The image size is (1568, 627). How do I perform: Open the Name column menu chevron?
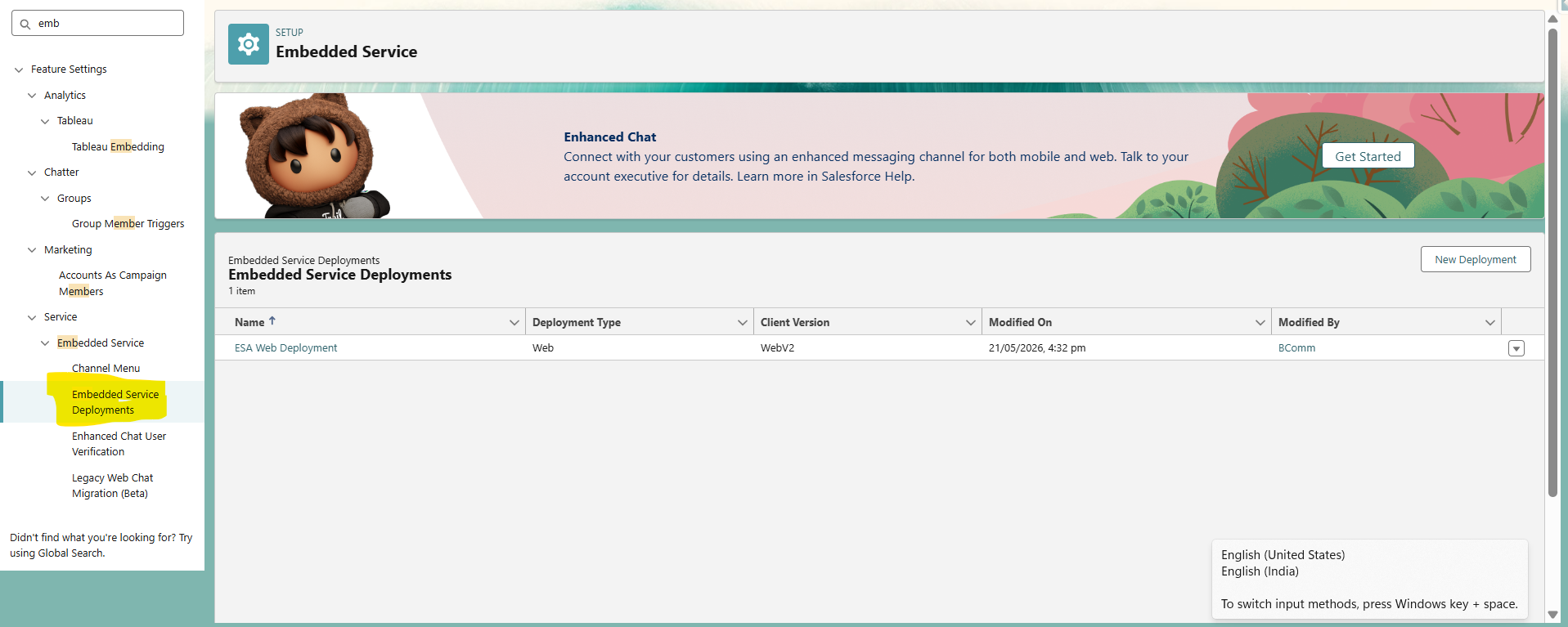(514, 323)
